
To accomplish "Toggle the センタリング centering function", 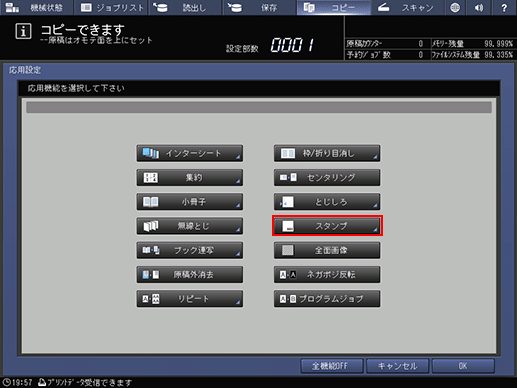I will pyautogui.click(x=327, y=178).
